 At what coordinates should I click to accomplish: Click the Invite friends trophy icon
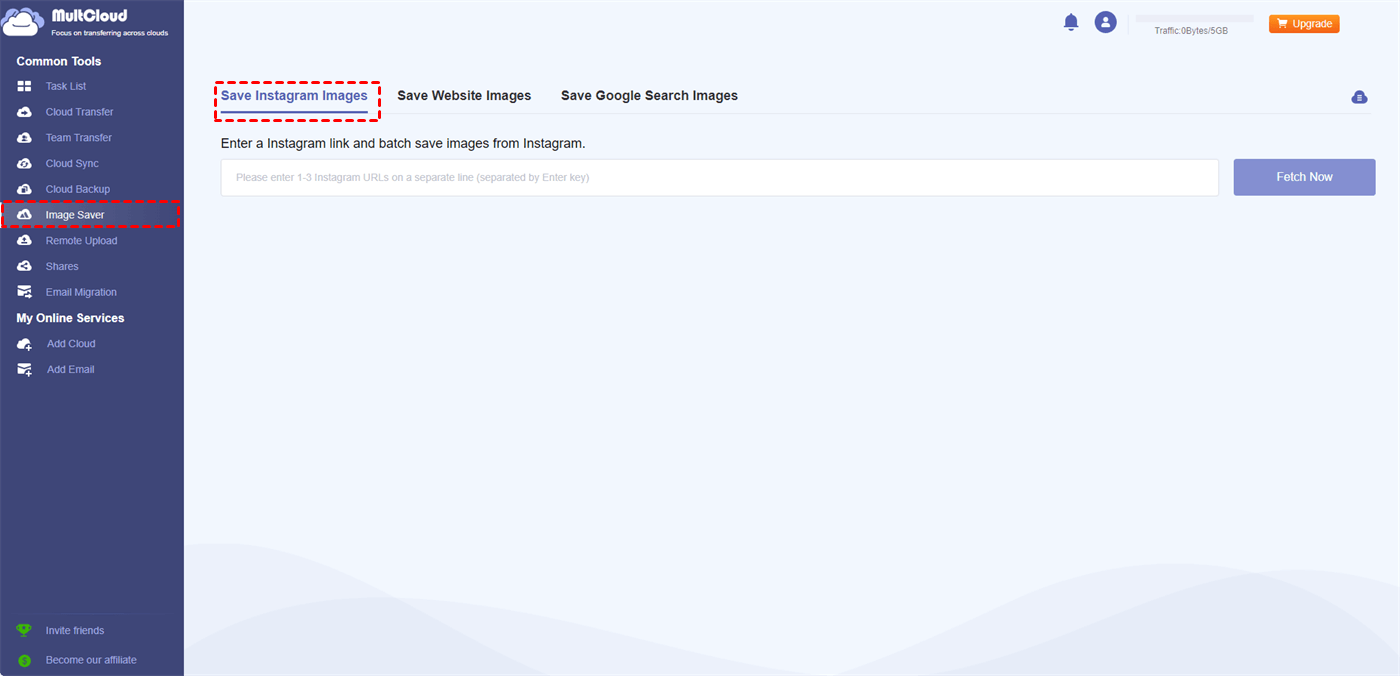pyautogui.click(x=24, y=631)
